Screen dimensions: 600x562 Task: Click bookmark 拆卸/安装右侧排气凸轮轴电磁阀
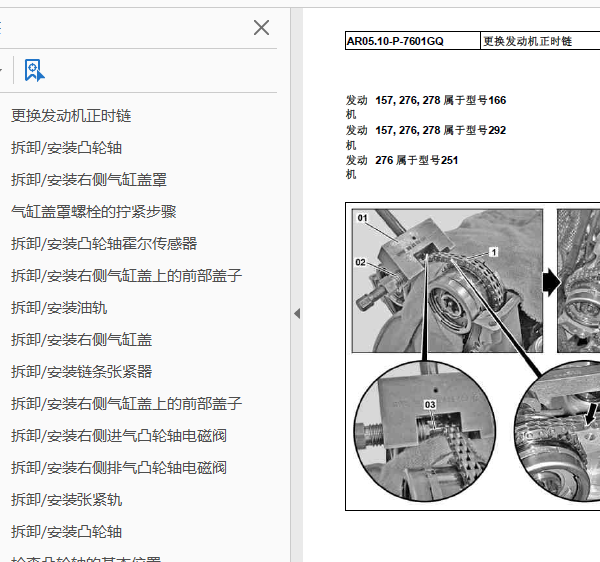tap(118, 468)
